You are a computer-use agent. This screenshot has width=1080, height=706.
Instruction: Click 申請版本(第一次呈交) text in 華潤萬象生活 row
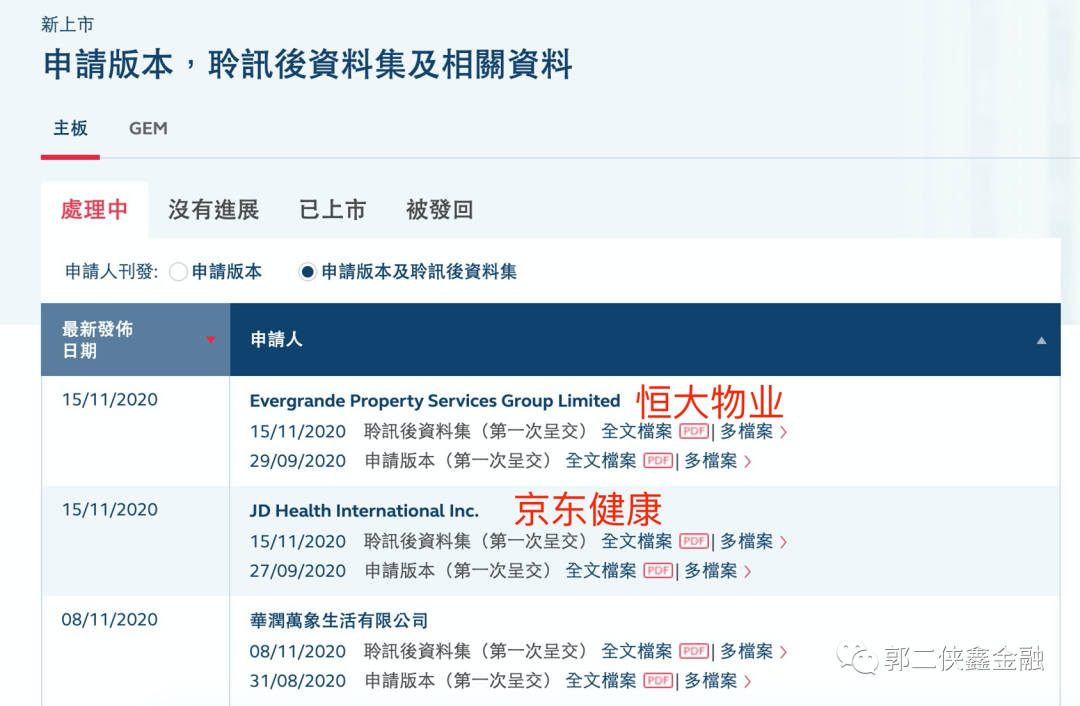pos(459,681)
